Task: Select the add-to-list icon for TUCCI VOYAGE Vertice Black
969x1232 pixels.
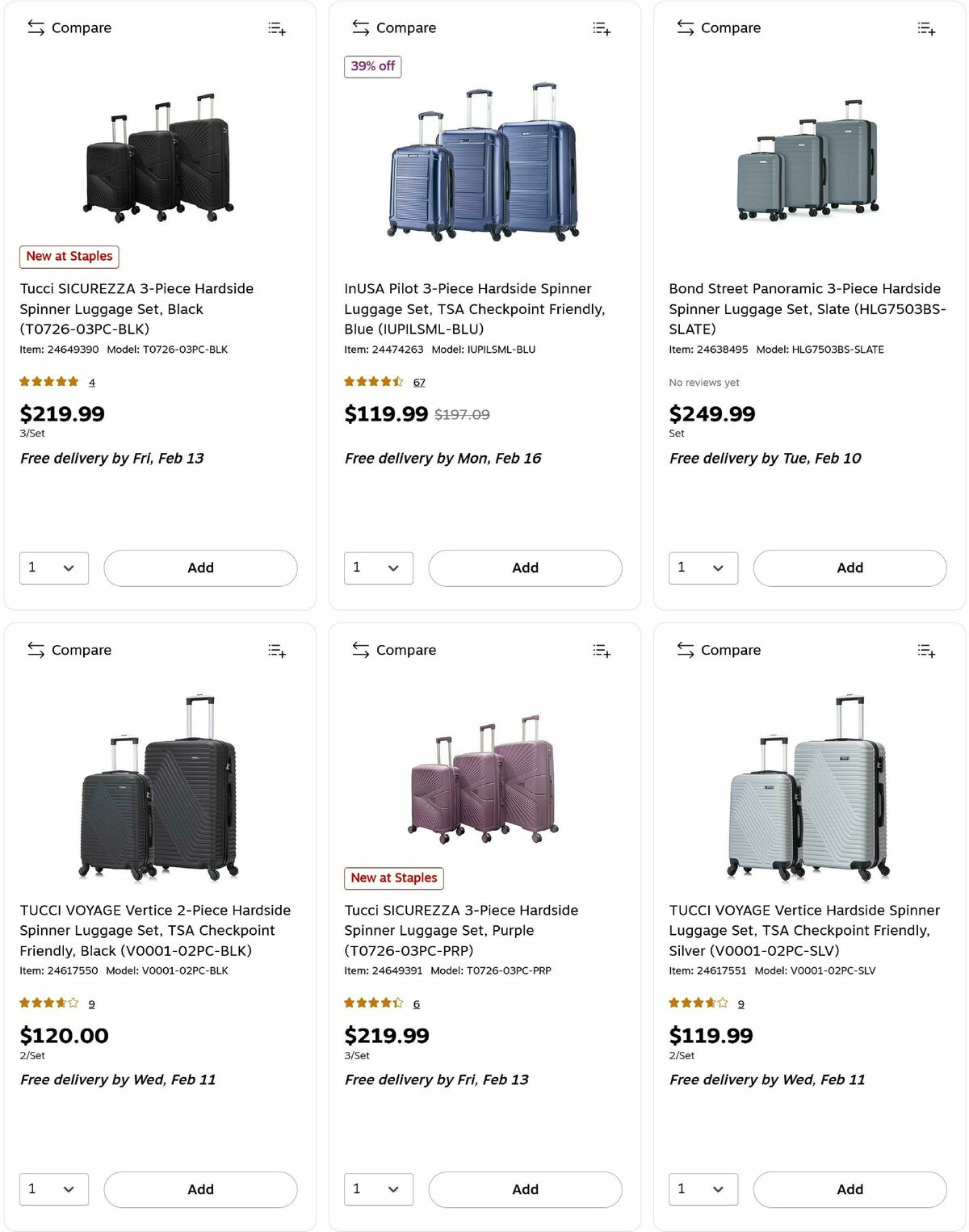Action: tap(277, 651)
